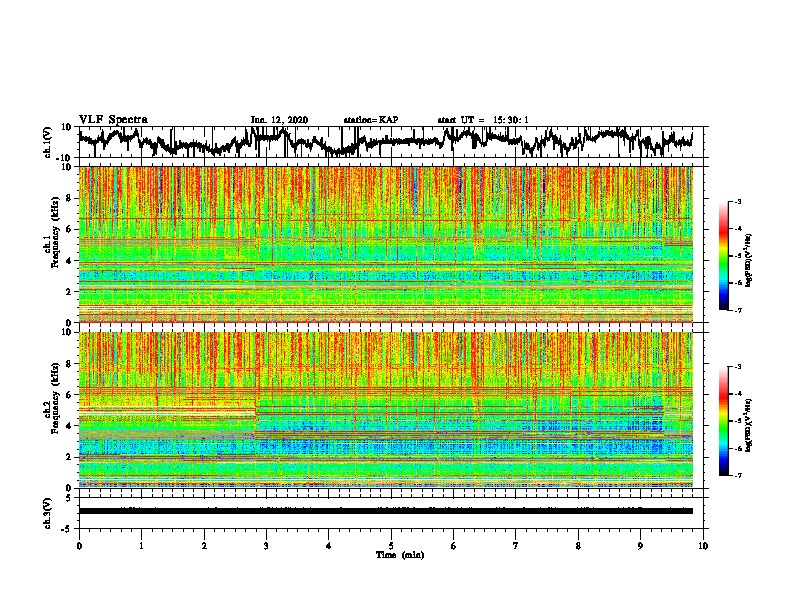Click the "4" kHz tick on ch.1 frequency axis
792x612 pixels.
pyautogui.click(x=69, y=261)
